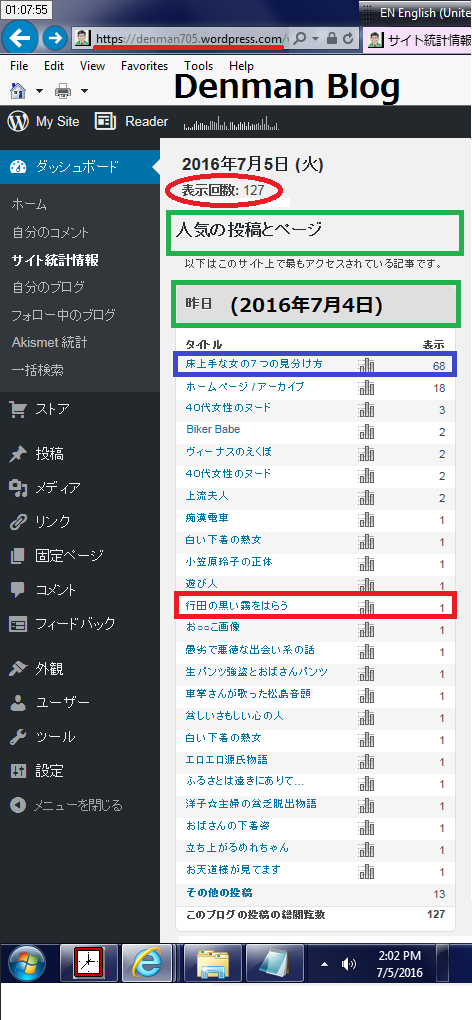Open その他の投稿 link
Screen dimensions: 472x1020
tap(219, 892)
